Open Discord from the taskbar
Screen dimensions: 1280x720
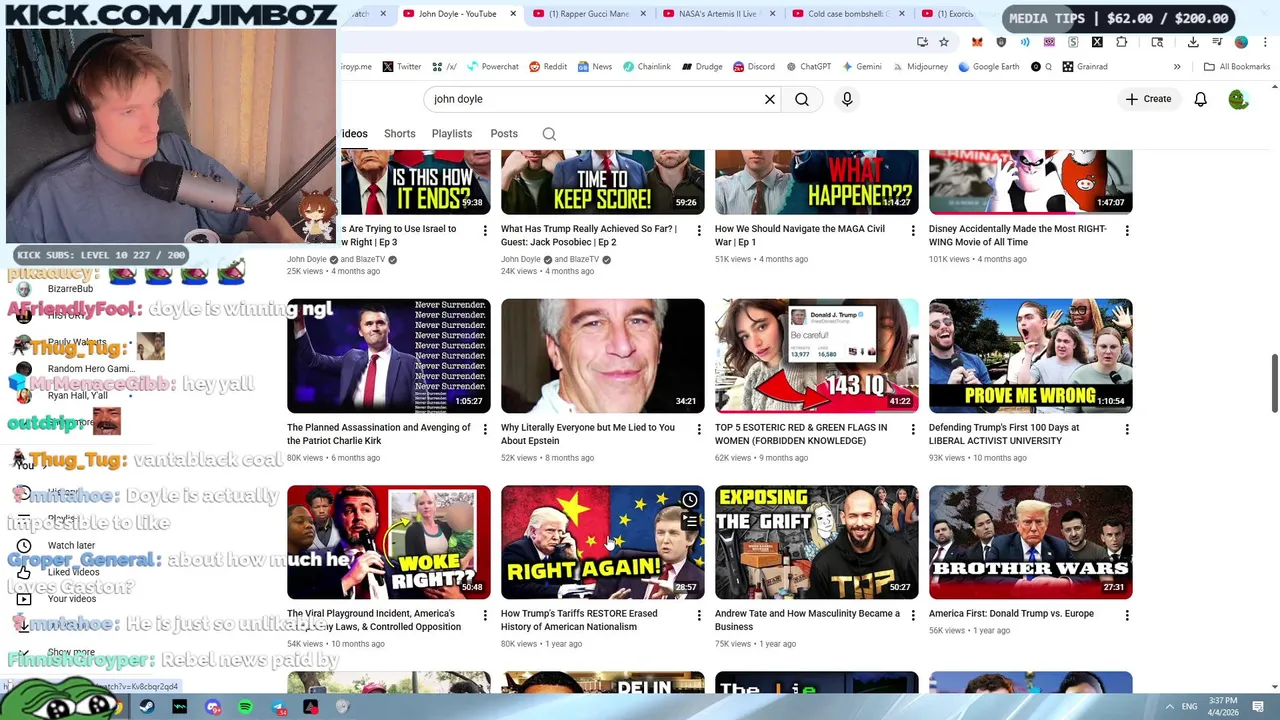coord(213,707)
